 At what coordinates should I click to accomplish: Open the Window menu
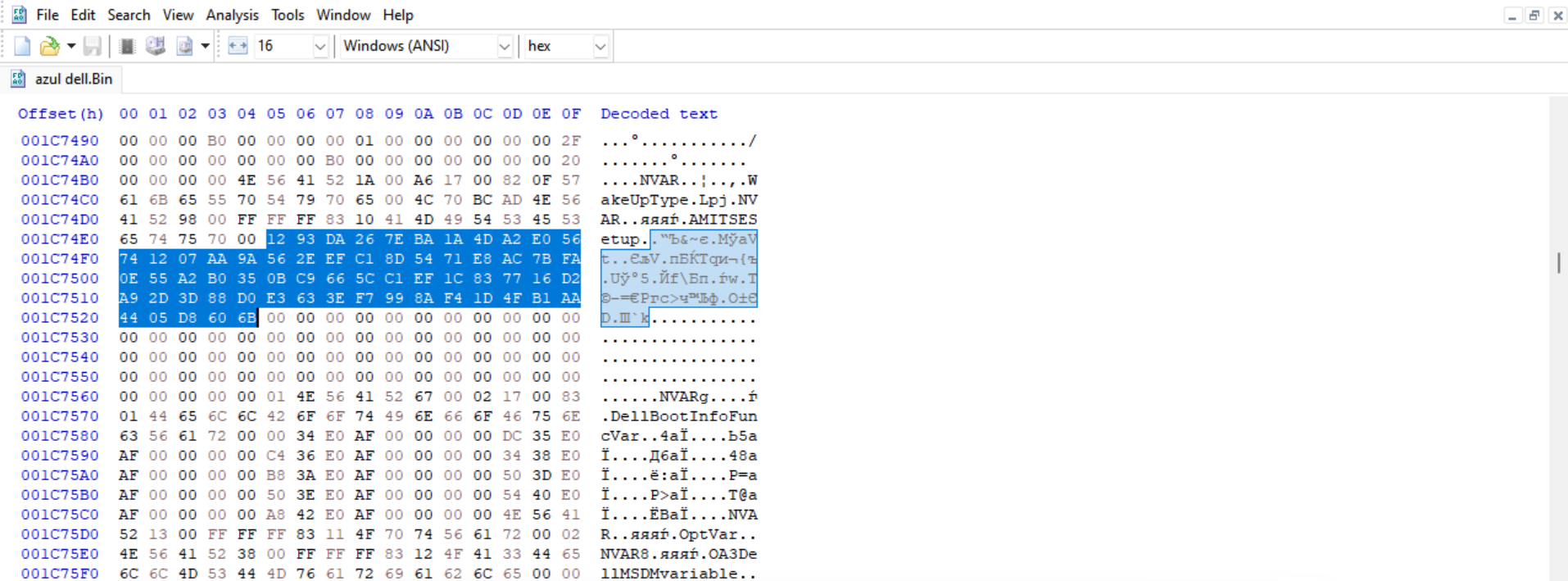(x=343, y=15)
